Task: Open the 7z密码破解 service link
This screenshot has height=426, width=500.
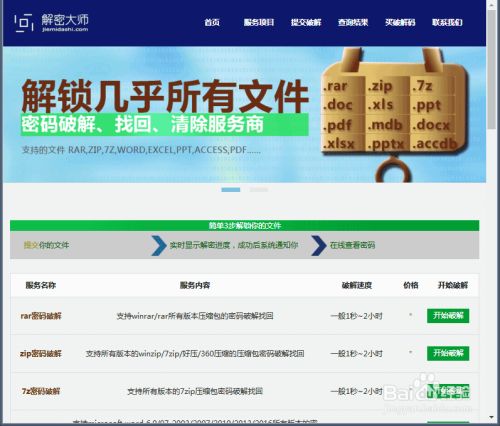Action: point(41,391)
